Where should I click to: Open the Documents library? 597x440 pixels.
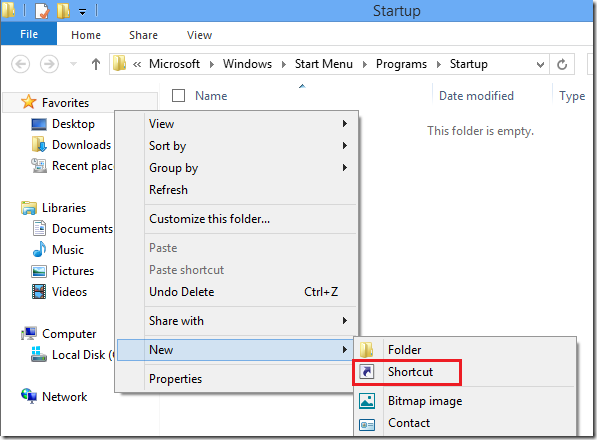point(82,229)
